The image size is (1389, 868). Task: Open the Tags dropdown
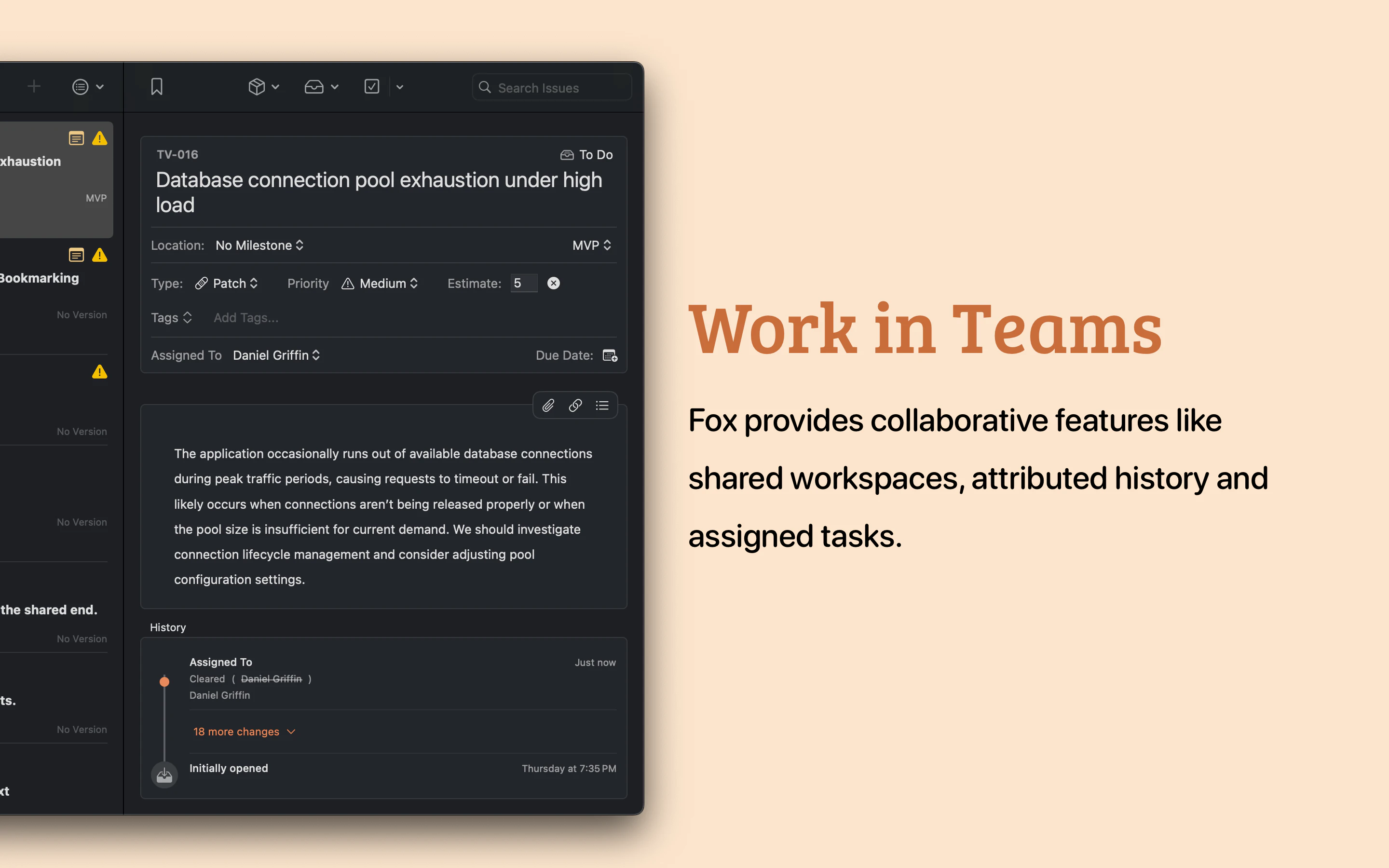tap(171, 317)
